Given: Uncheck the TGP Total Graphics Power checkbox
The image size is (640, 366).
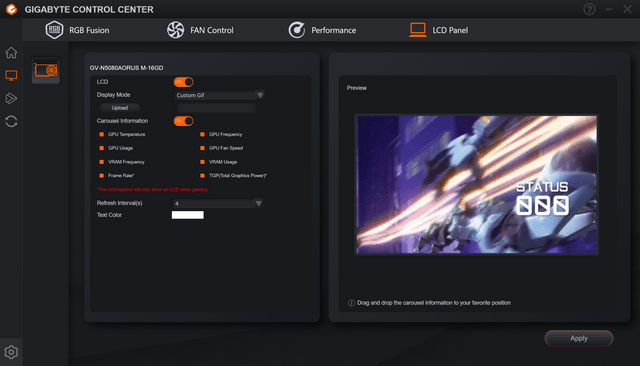Looking at the screenshot, I should (202, 175).
